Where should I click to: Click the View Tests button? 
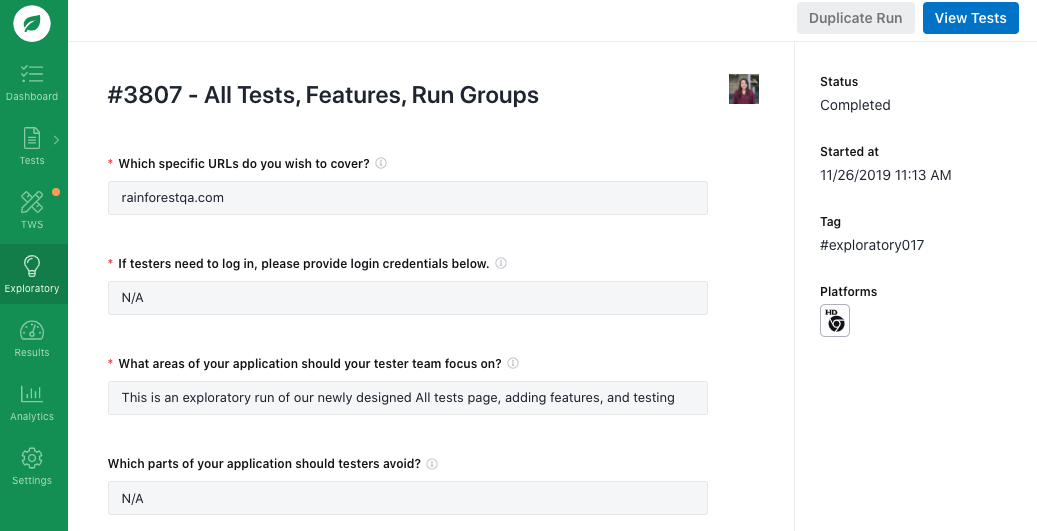[970, 18]
